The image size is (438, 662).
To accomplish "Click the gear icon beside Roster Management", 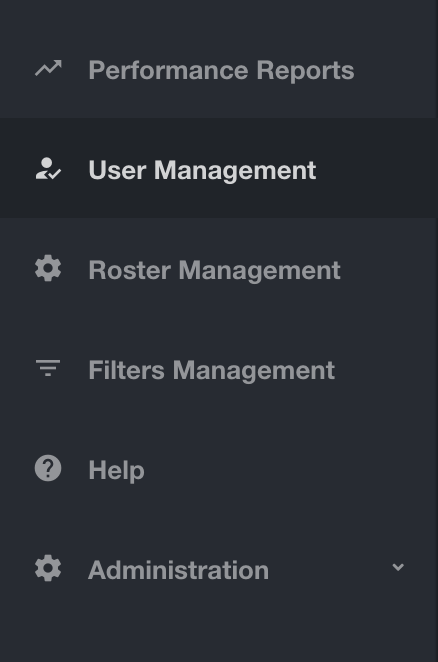I will click(48, 268).
